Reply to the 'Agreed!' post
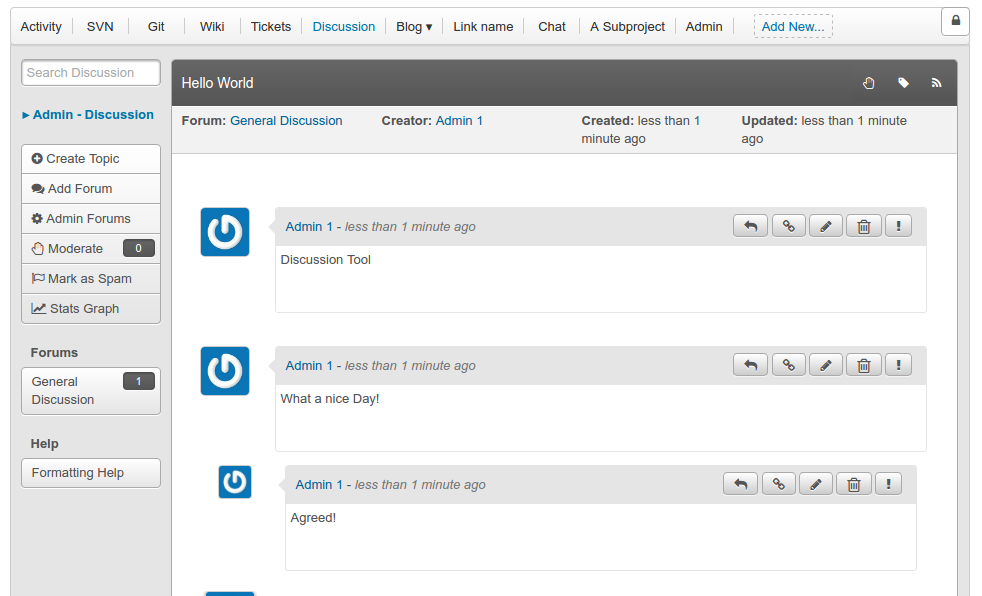Image resolution: width=982 pixels, height=596 pixels. pyautogui.click(x=740, y=485)
